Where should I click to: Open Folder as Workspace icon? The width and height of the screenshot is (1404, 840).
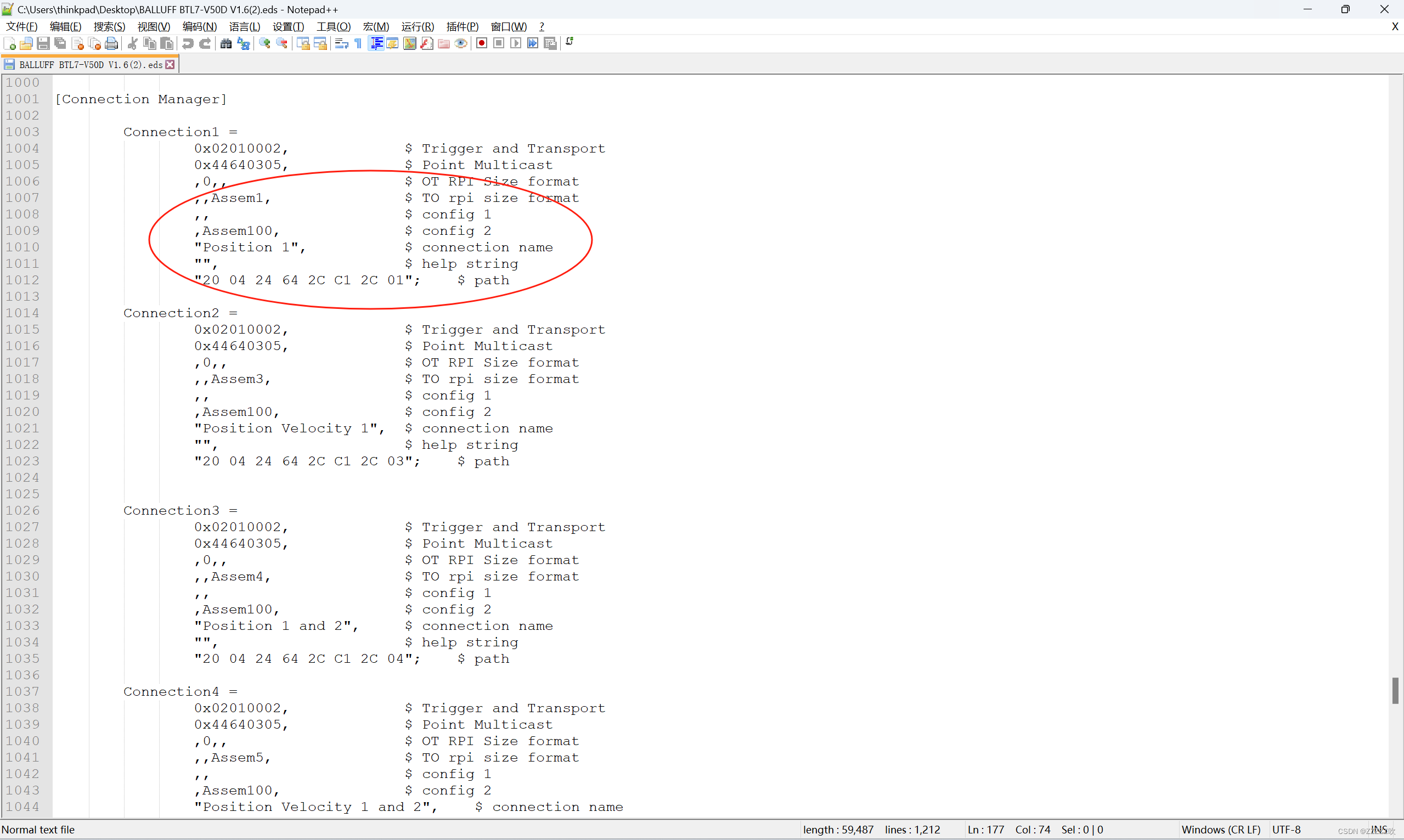coord(444,43)
